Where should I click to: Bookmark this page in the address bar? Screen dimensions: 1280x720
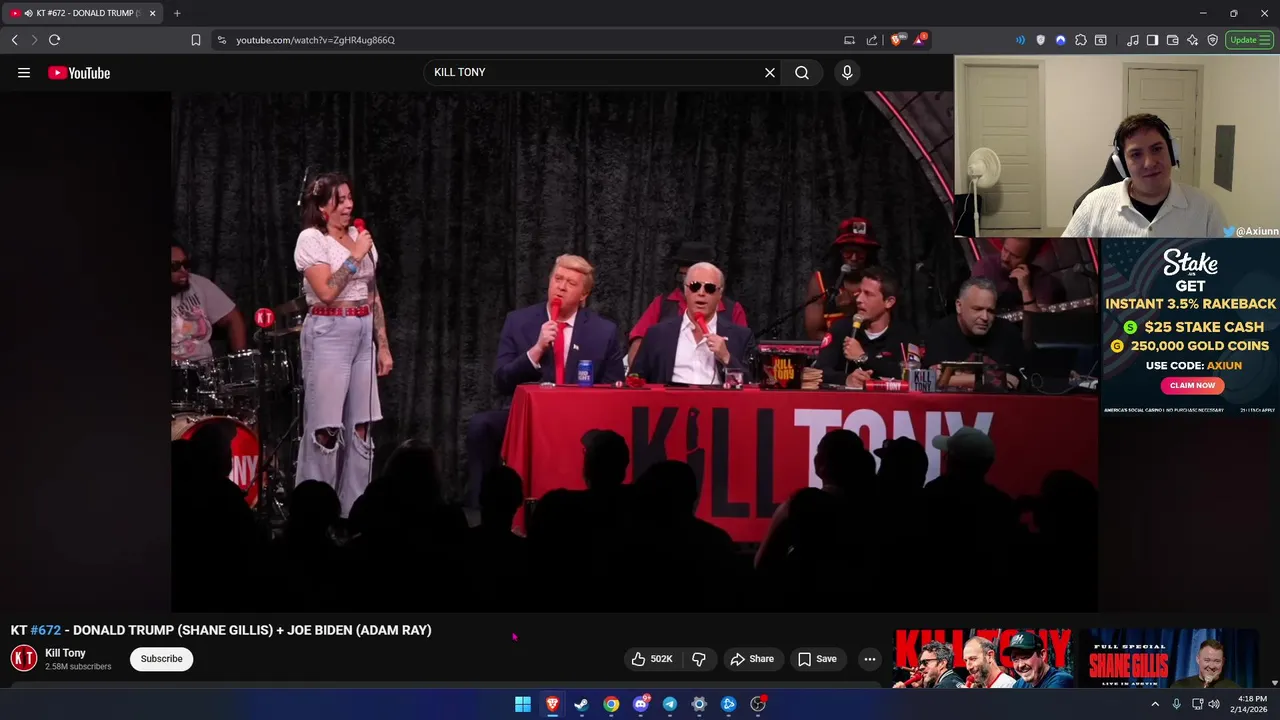click(x=196, y=40)
